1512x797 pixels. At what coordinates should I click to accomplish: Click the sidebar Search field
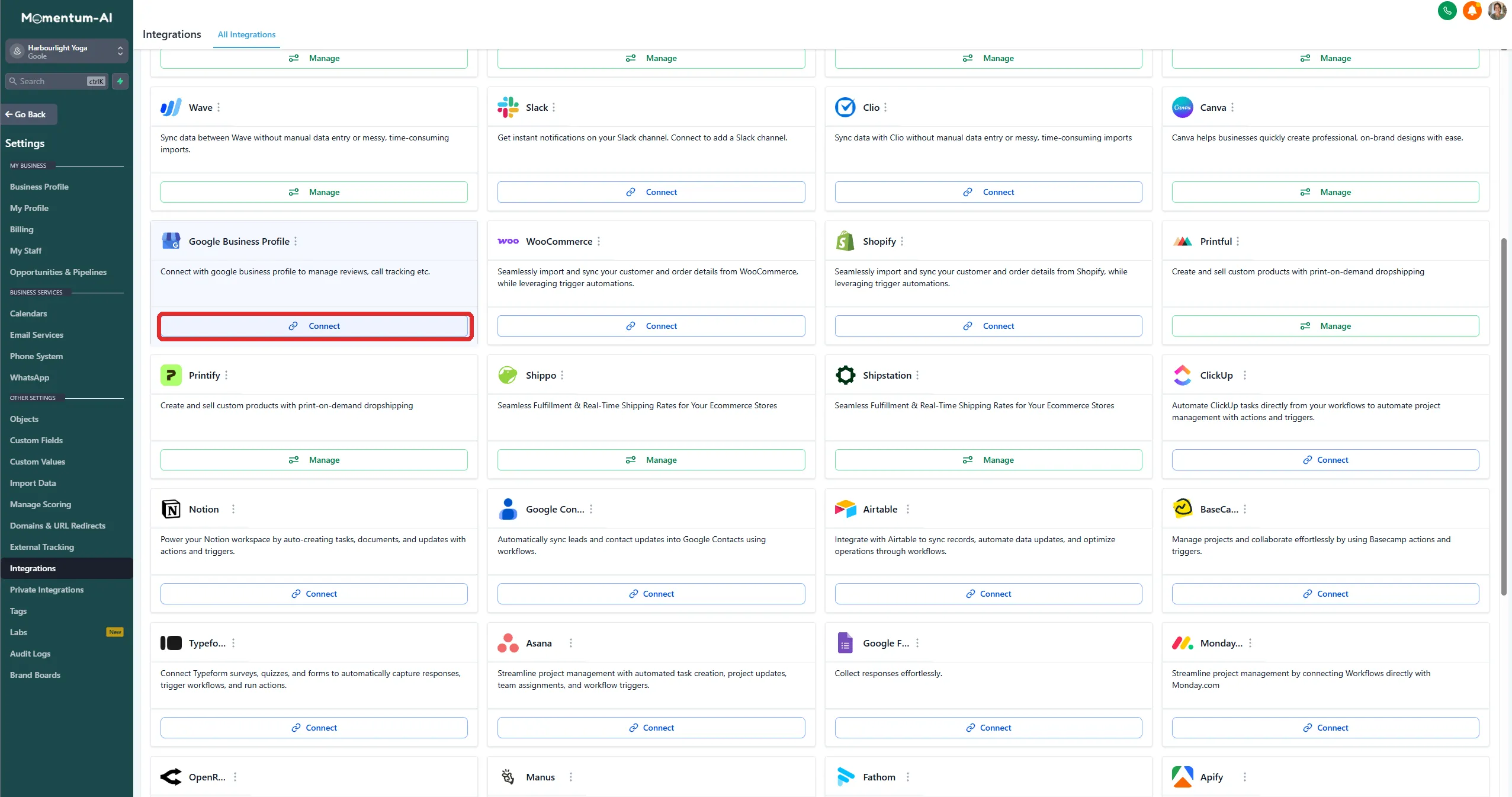coord(57,81)
